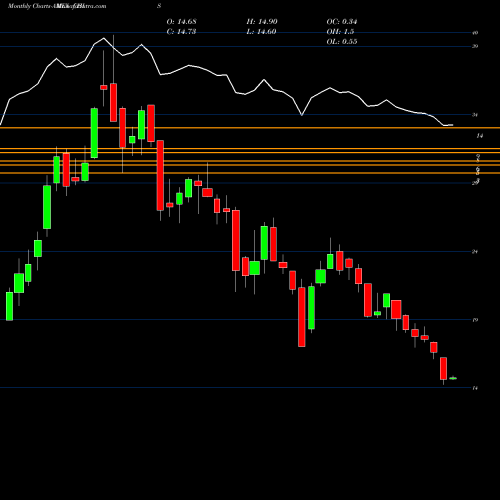Click the low value 'L: 14.60'
Image resolution: width=500 pixels, height=500 pixels.
point(261,32)
